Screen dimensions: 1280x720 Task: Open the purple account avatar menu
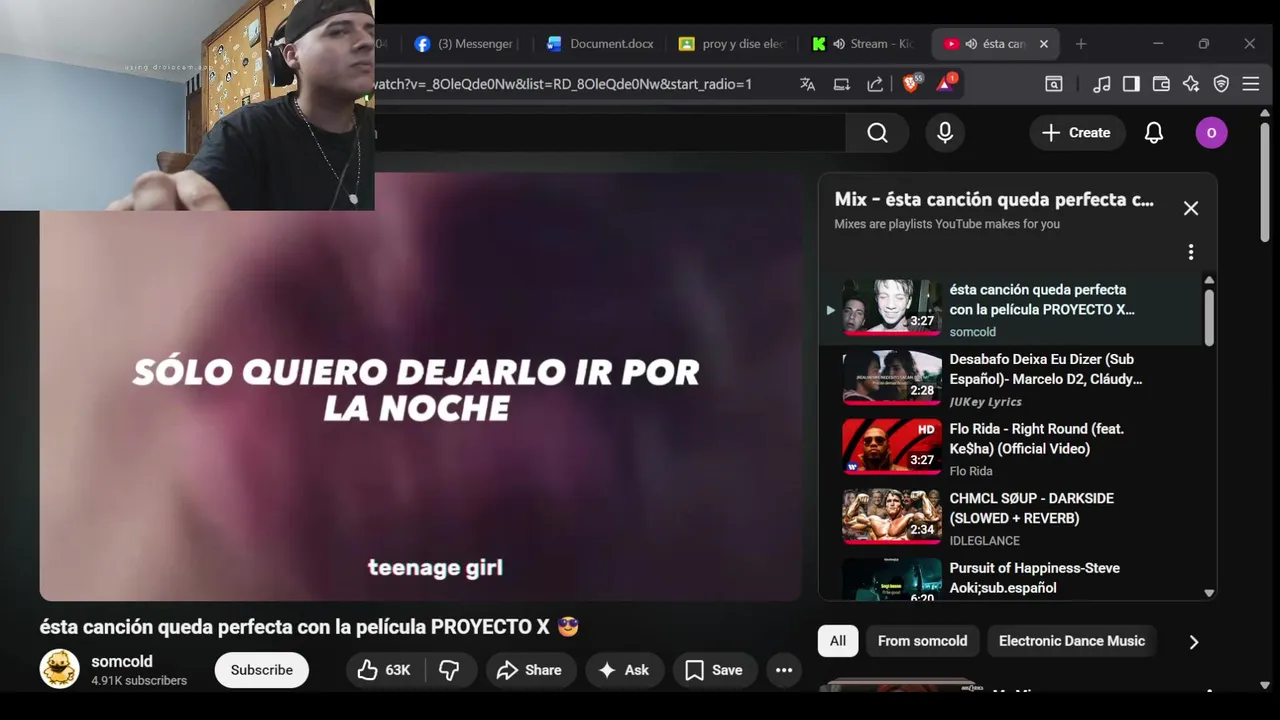click(x=1211, y=133)
